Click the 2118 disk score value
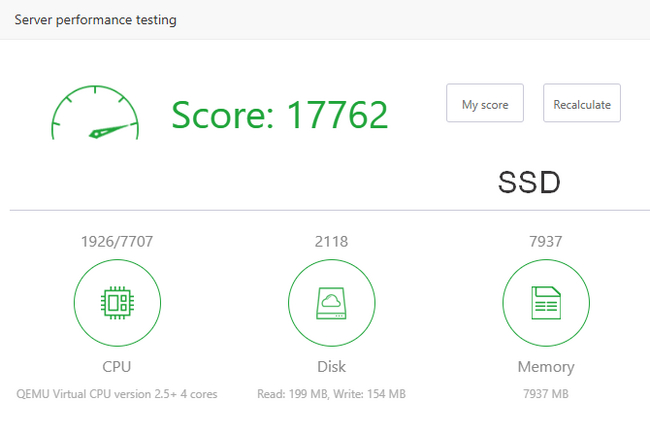Image resolution: width=650 pixels, height=434 pixels. click(x=331, y=241)
